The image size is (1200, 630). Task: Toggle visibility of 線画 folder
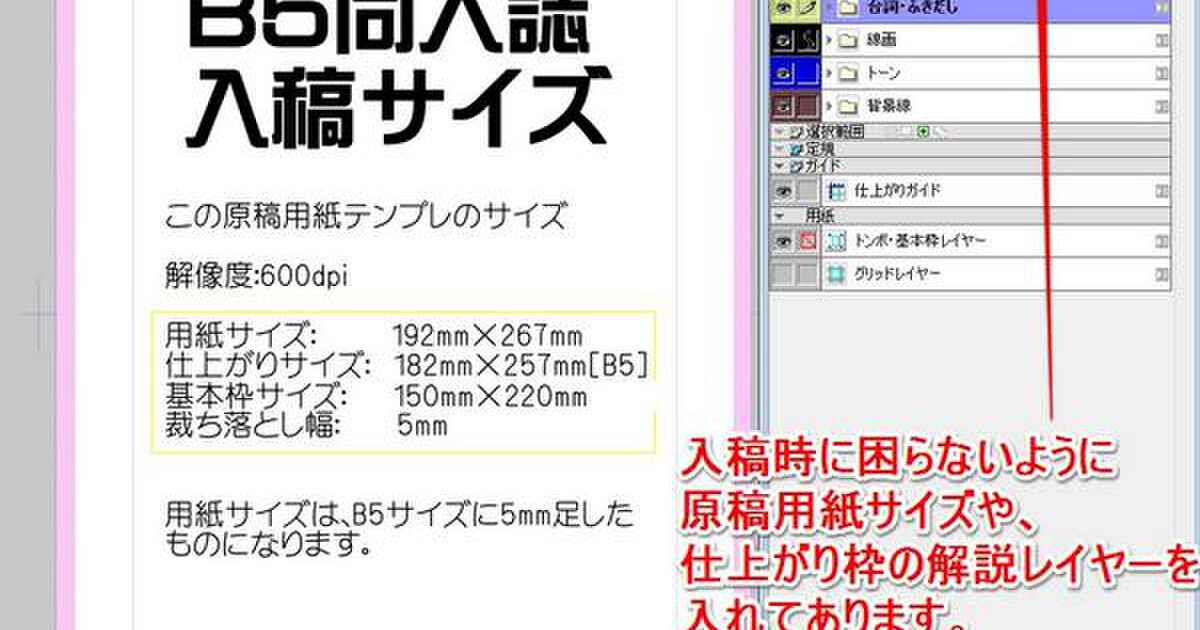[x=784, y=42]
